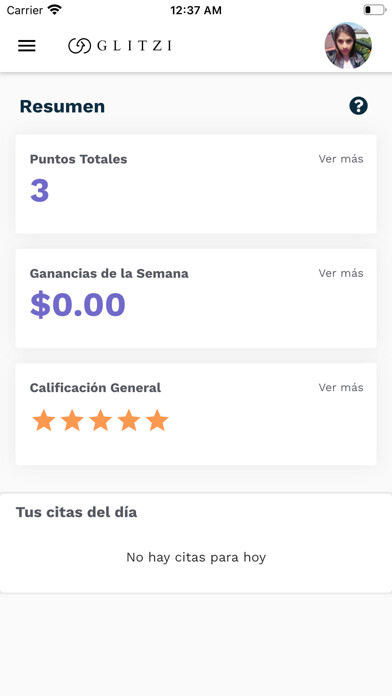The image size is (392, 696).
Task: Tap the second rating star
Action: pyautogui.click(x=72, y=420)
